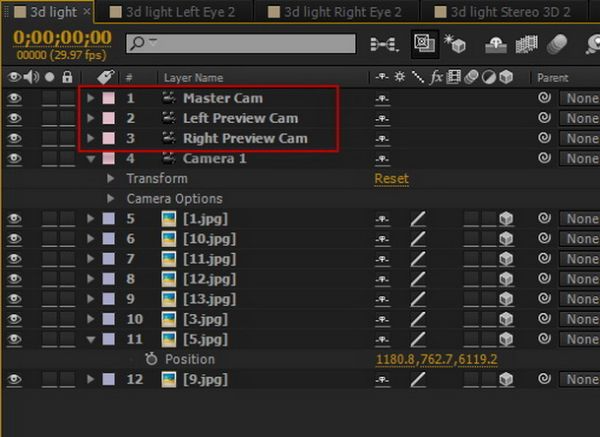This screenshot has height=437, width=600.
Task: Expand the Master Cam layer properties
Action: pos(90,98)
